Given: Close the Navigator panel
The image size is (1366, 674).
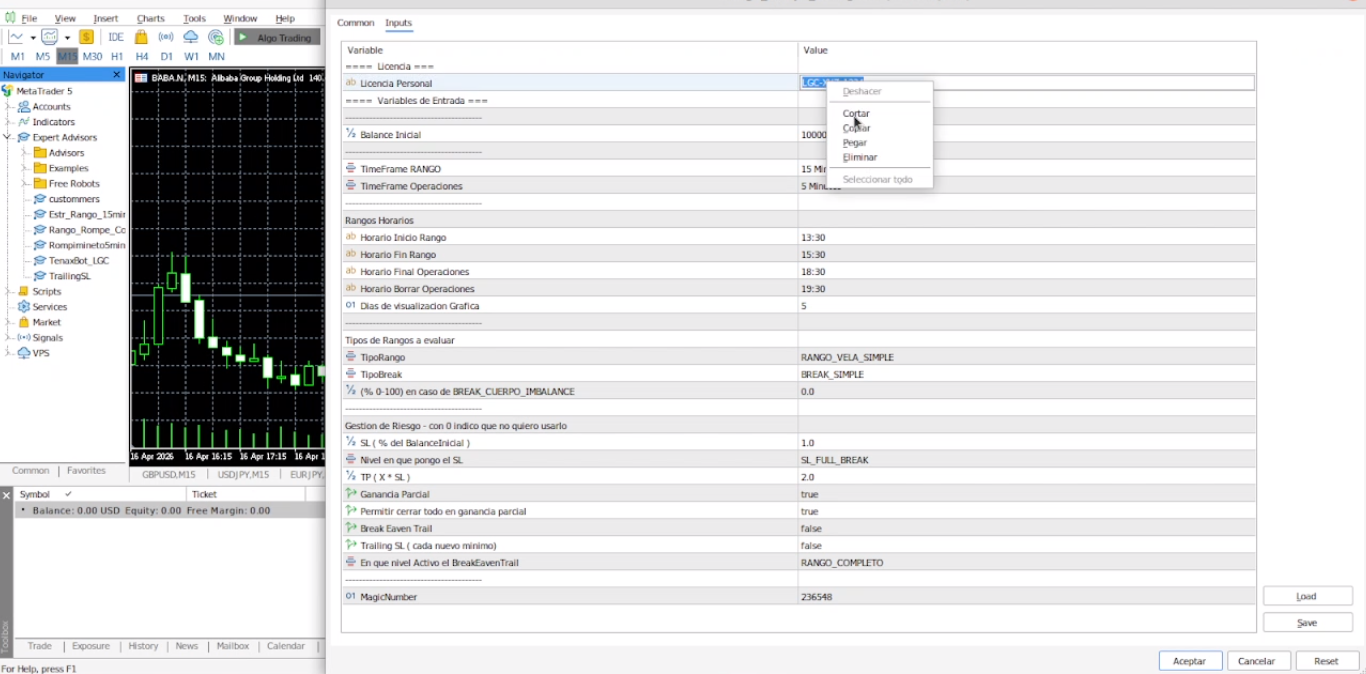Looking at the screenshot, I should [x=116, y=75].
